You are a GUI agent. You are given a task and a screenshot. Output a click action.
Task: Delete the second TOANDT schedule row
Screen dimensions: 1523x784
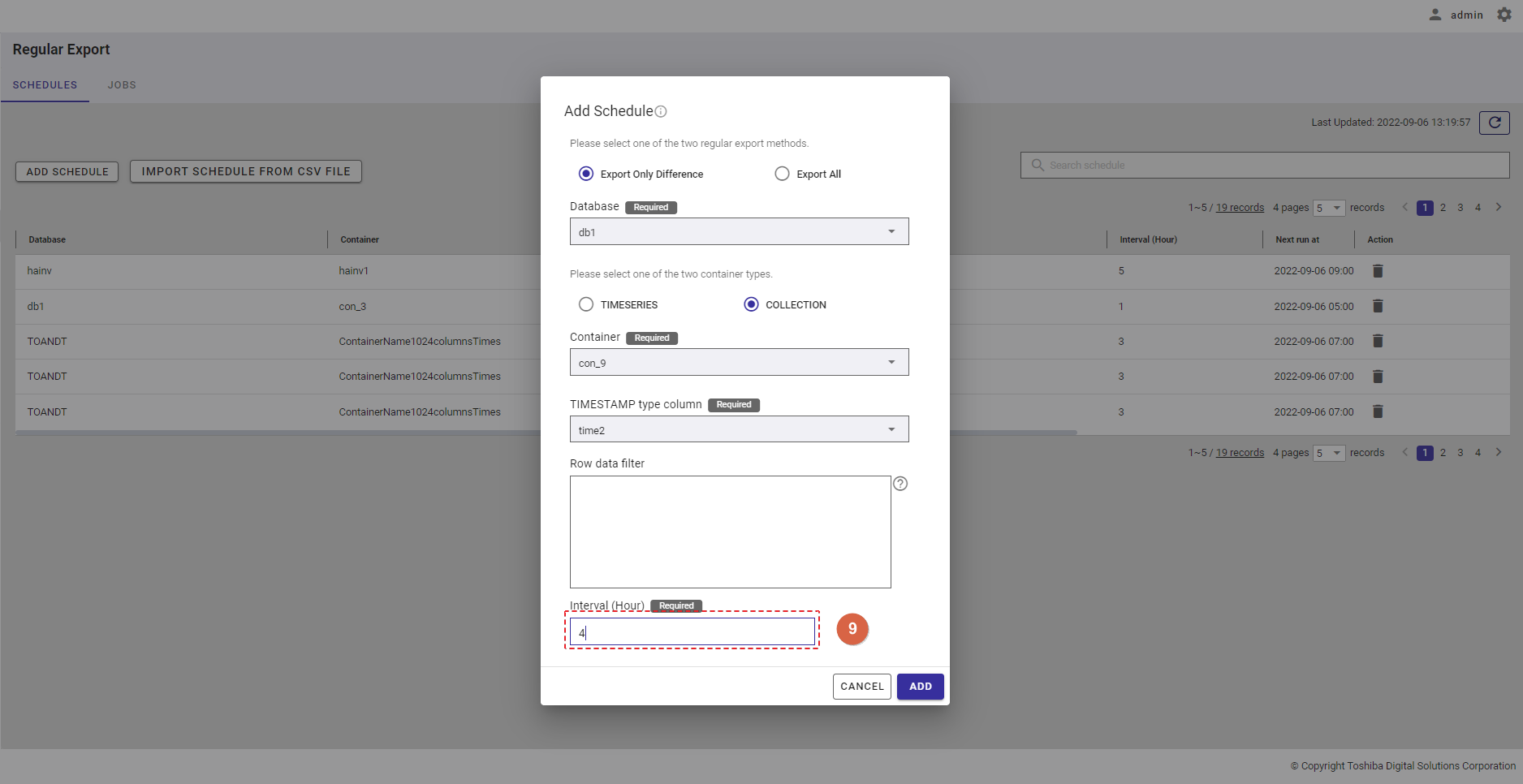pos(1378,377)
